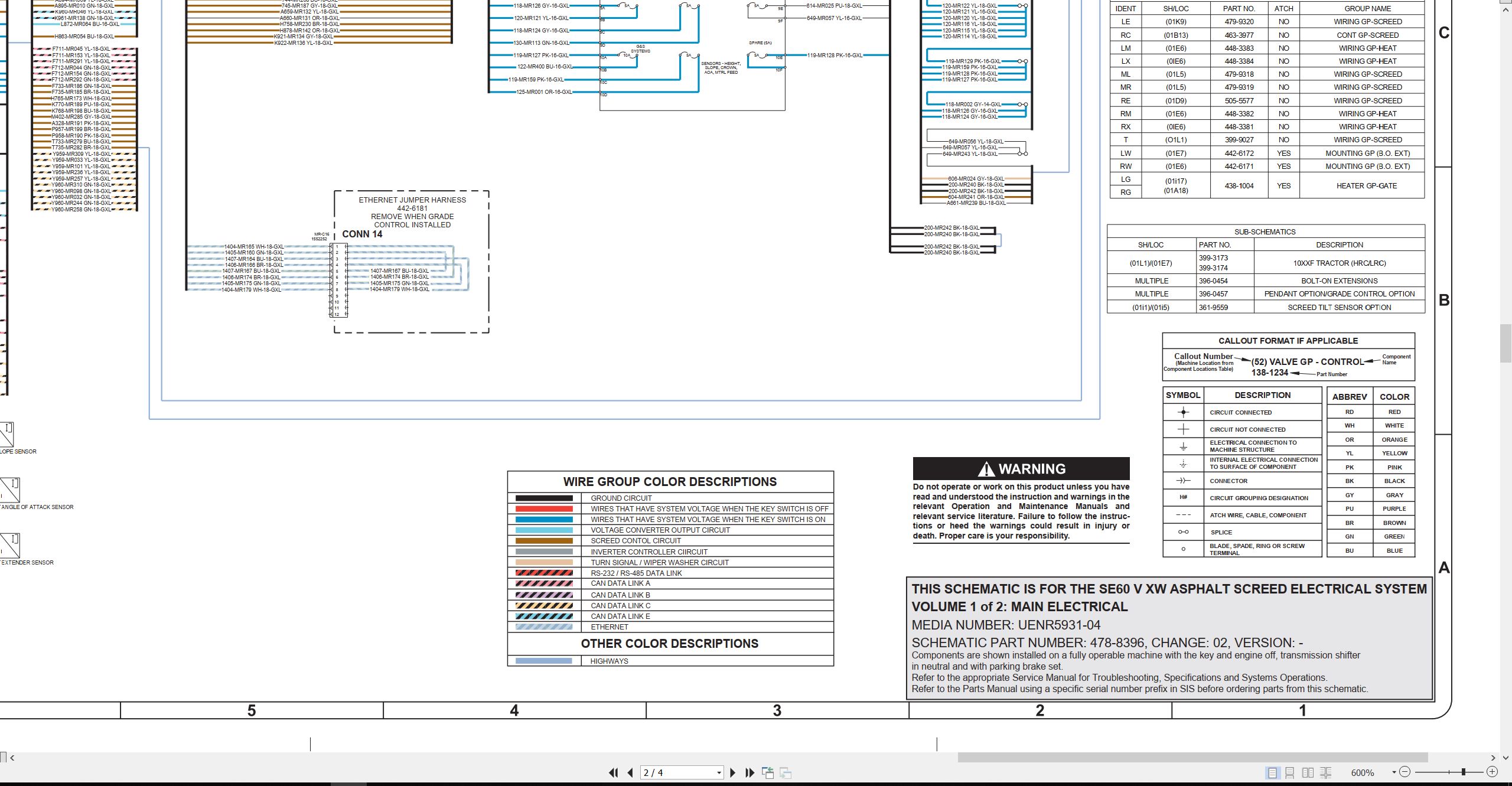This screenshot has width=1512, height=786.
Task: Zoom out with the minus button
Action: tap(1405, 772)
